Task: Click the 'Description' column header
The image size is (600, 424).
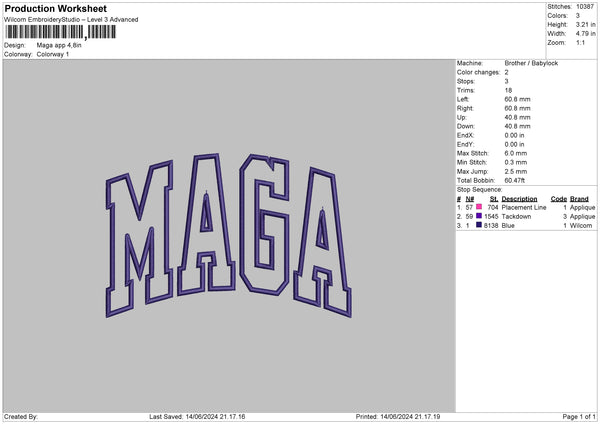Action: (x=519, y=199)
